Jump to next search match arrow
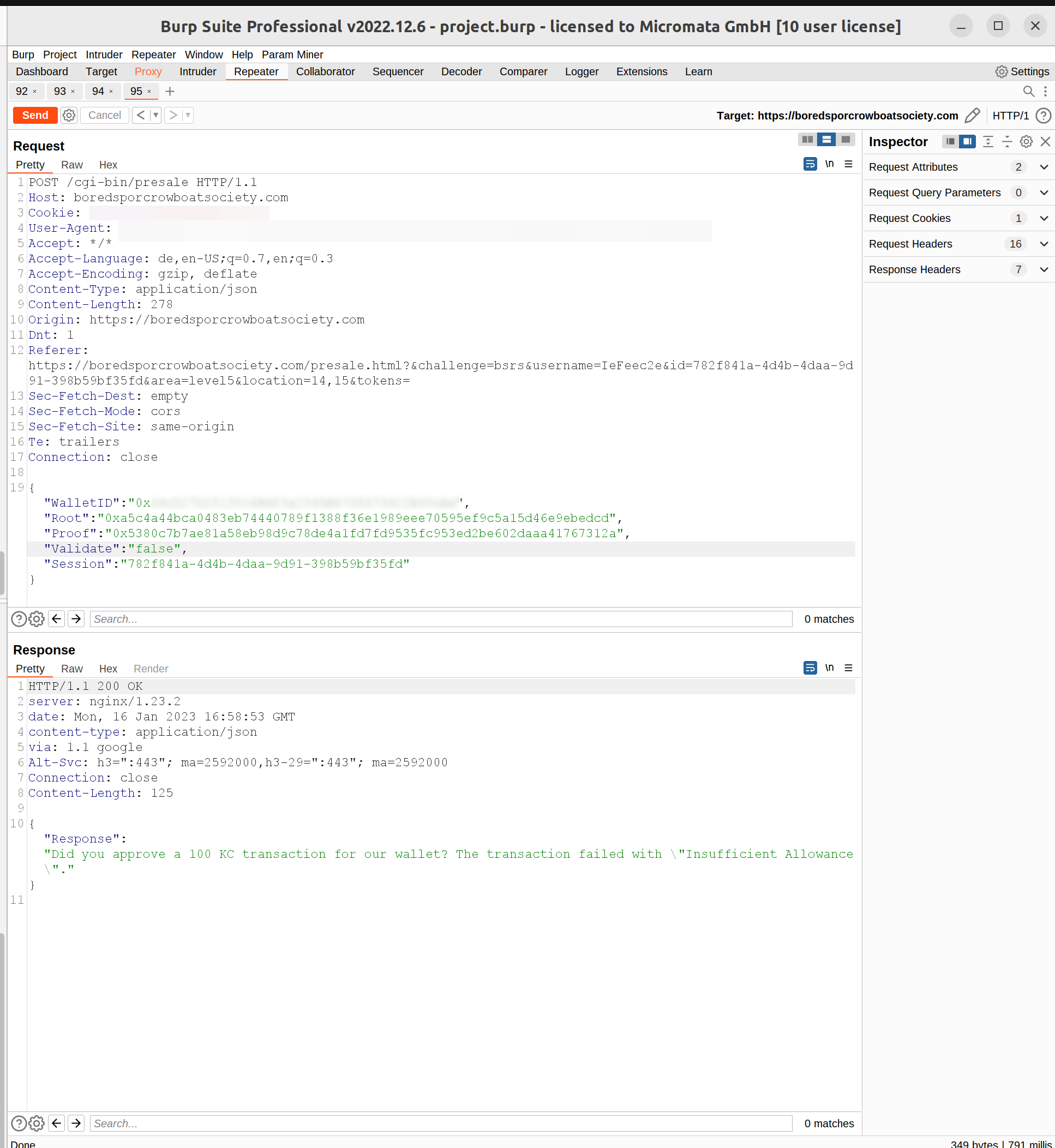Image resolution: width=1055 pixels, height=1148 pixels. (76, 619)
